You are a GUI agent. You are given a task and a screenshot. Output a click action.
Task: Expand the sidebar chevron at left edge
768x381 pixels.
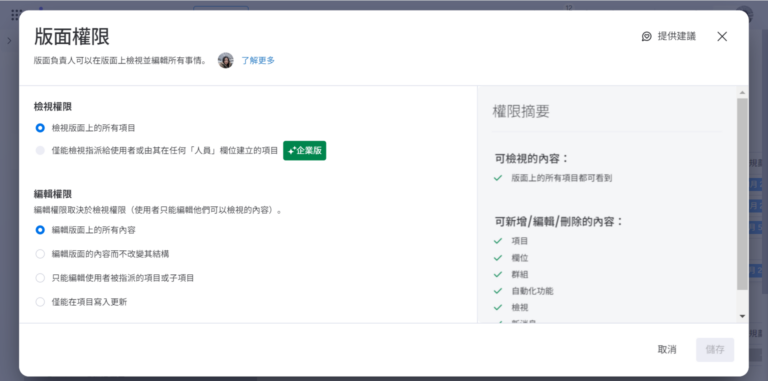[9, 41]
